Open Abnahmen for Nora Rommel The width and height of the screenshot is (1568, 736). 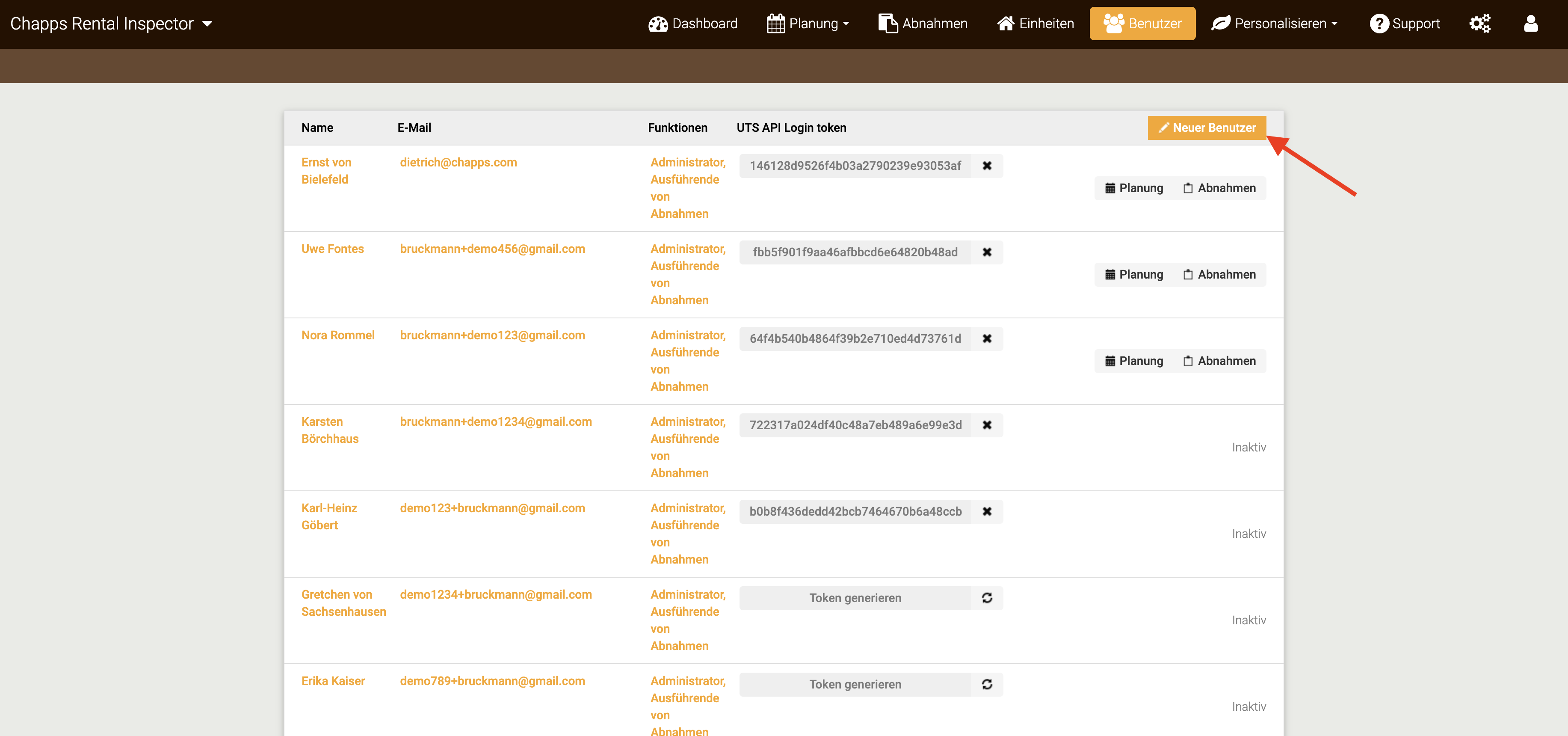click(x=1219, y=361)
